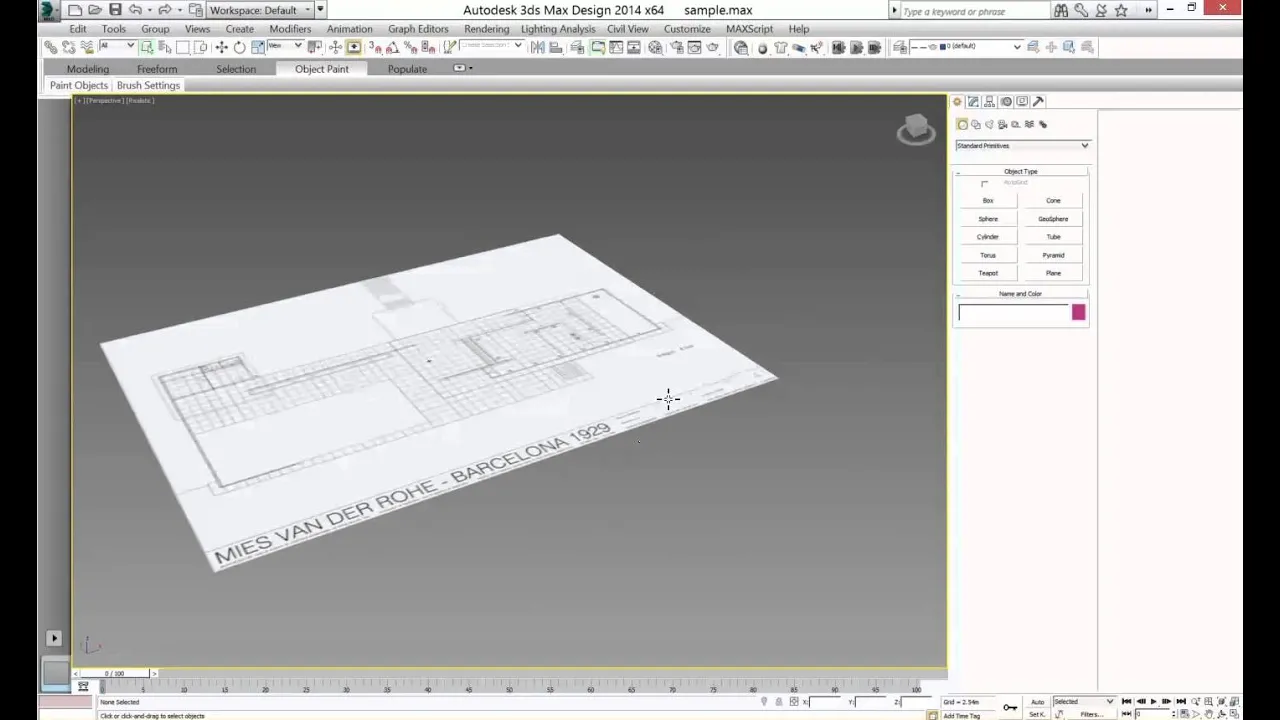This screenshot has height=720, width=1280.
Task: Open the named selection sets dropdown
Action: click(492, 47)
